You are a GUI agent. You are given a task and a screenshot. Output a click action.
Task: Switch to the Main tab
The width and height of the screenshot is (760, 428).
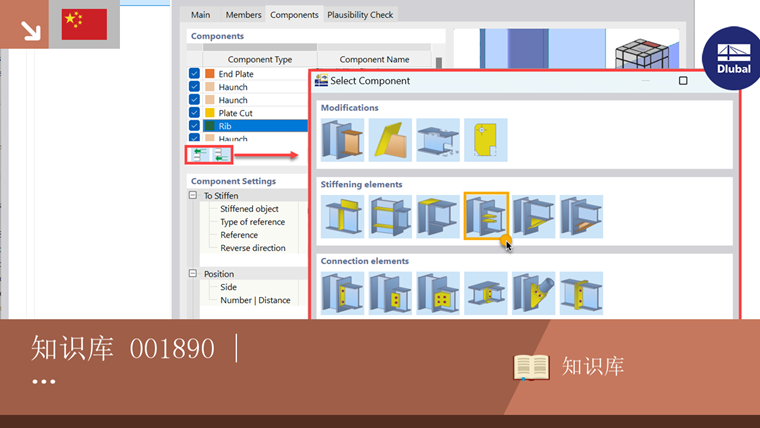pyautogui.click(x=200, y=15)
